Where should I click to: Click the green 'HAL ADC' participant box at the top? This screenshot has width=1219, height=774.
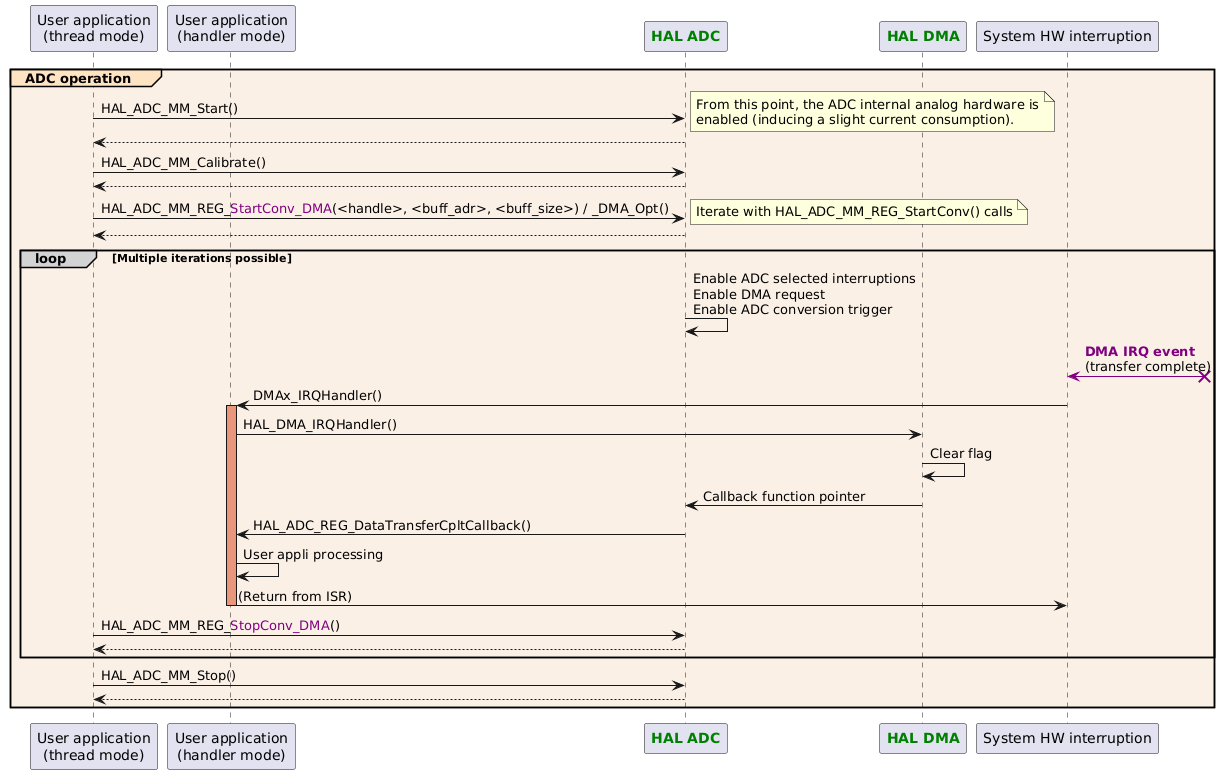point(685,36)
